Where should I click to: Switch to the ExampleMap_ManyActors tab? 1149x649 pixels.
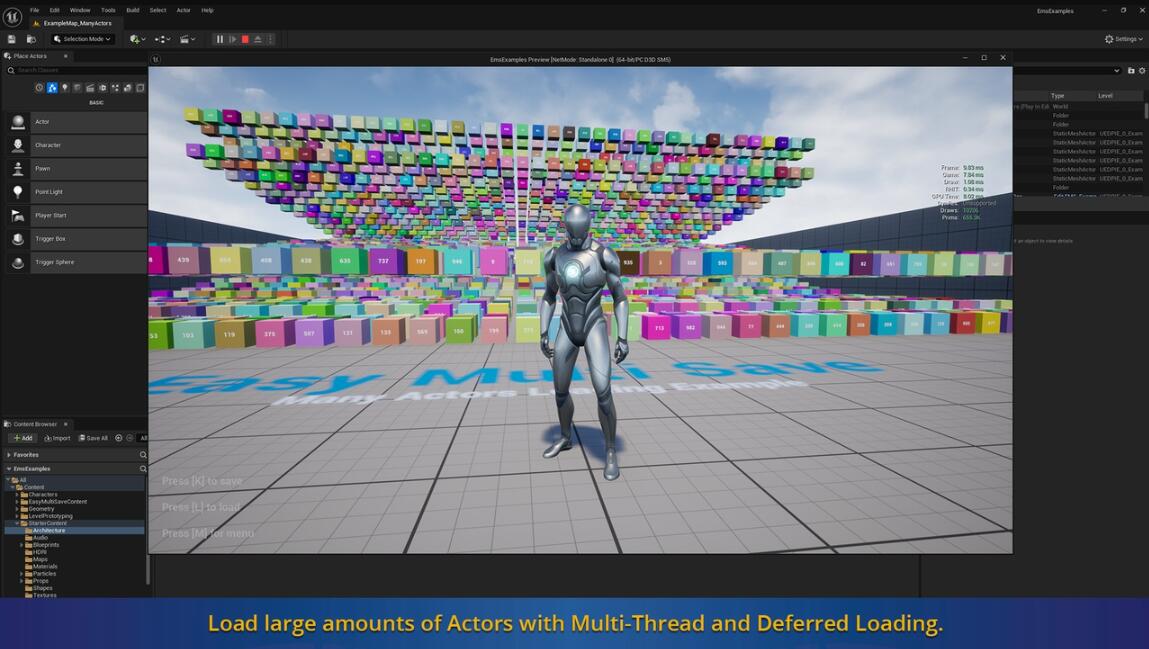76,23
